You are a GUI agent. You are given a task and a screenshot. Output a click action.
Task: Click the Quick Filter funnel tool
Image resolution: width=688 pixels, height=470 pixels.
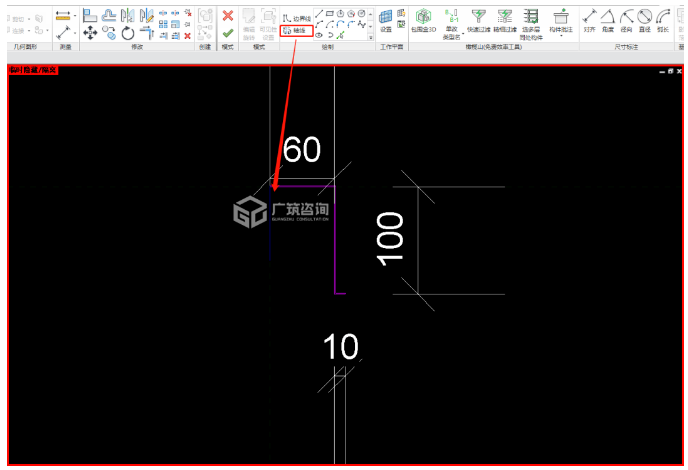[478, 21]
